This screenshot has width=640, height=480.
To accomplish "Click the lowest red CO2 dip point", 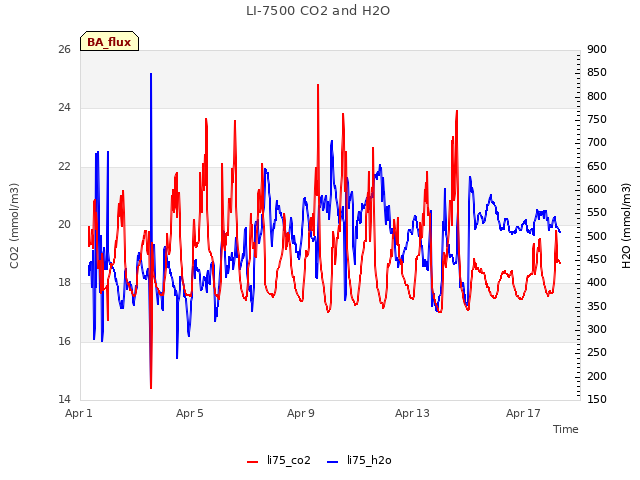I will pyautogui.click(x=151, y=388).
